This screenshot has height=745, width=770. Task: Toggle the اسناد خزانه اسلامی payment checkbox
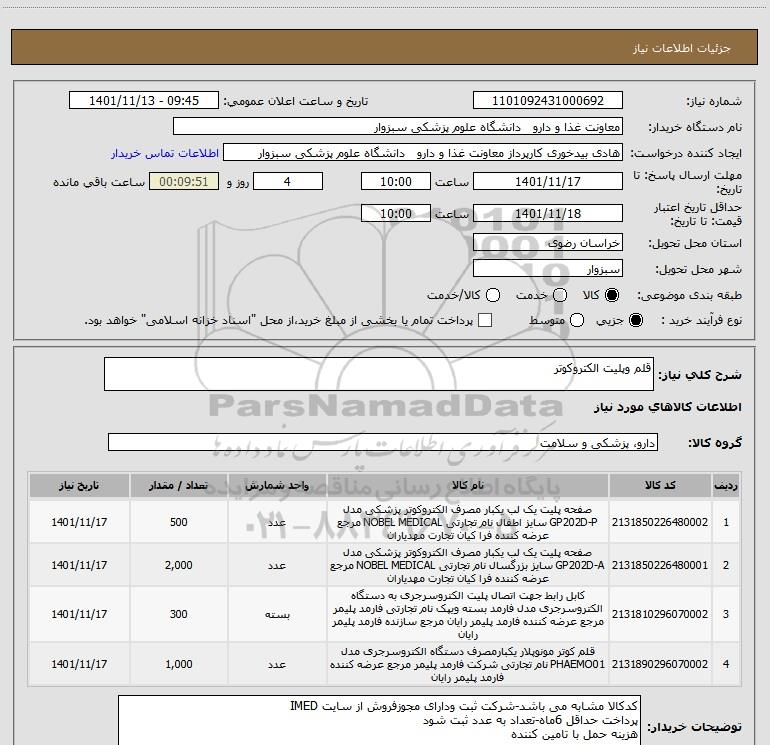[485, 320]
